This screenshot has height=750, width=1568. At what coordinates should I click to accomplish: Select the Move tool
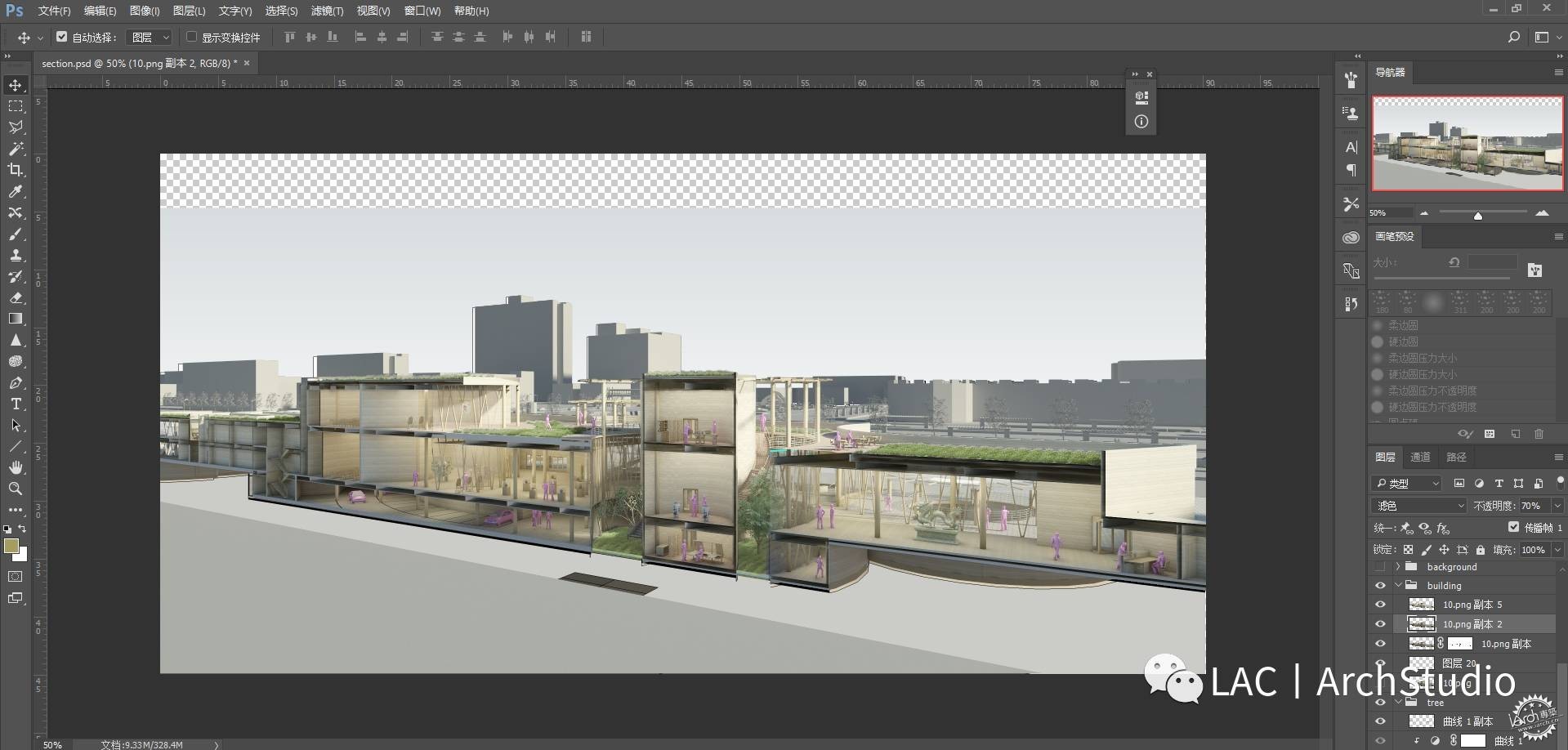point(16,85)
